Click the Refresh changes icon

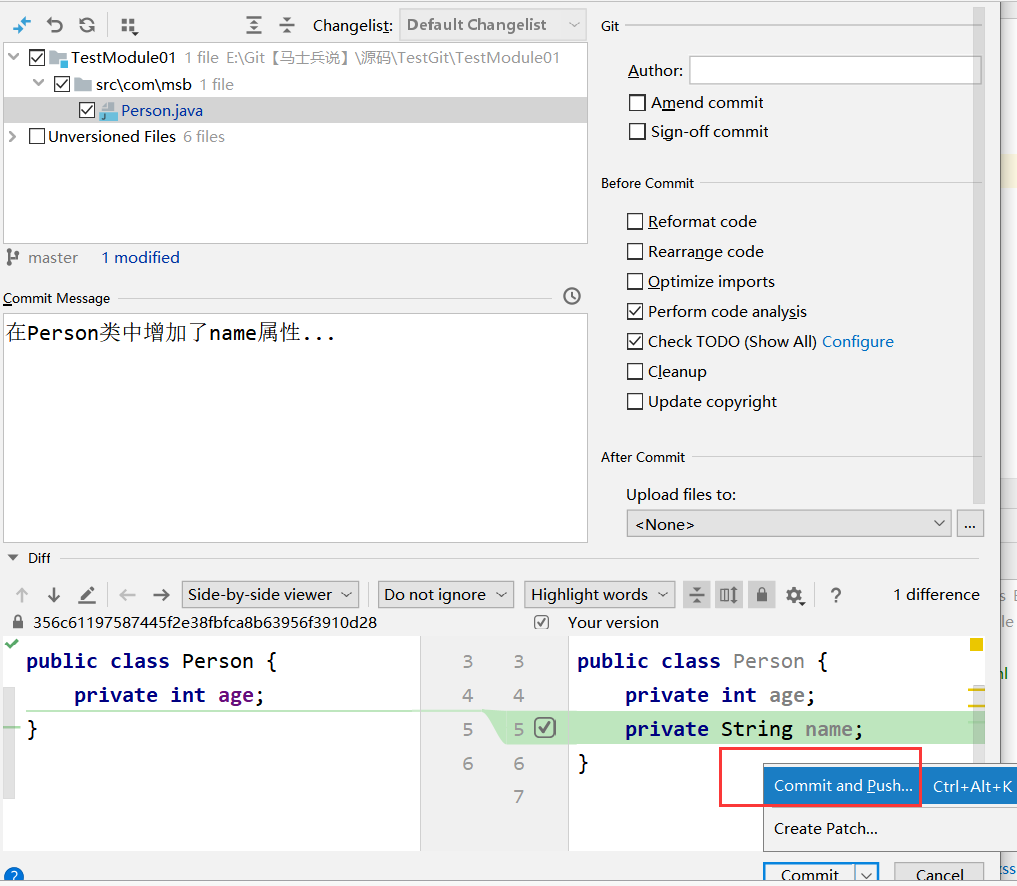(x=85, y=25)
